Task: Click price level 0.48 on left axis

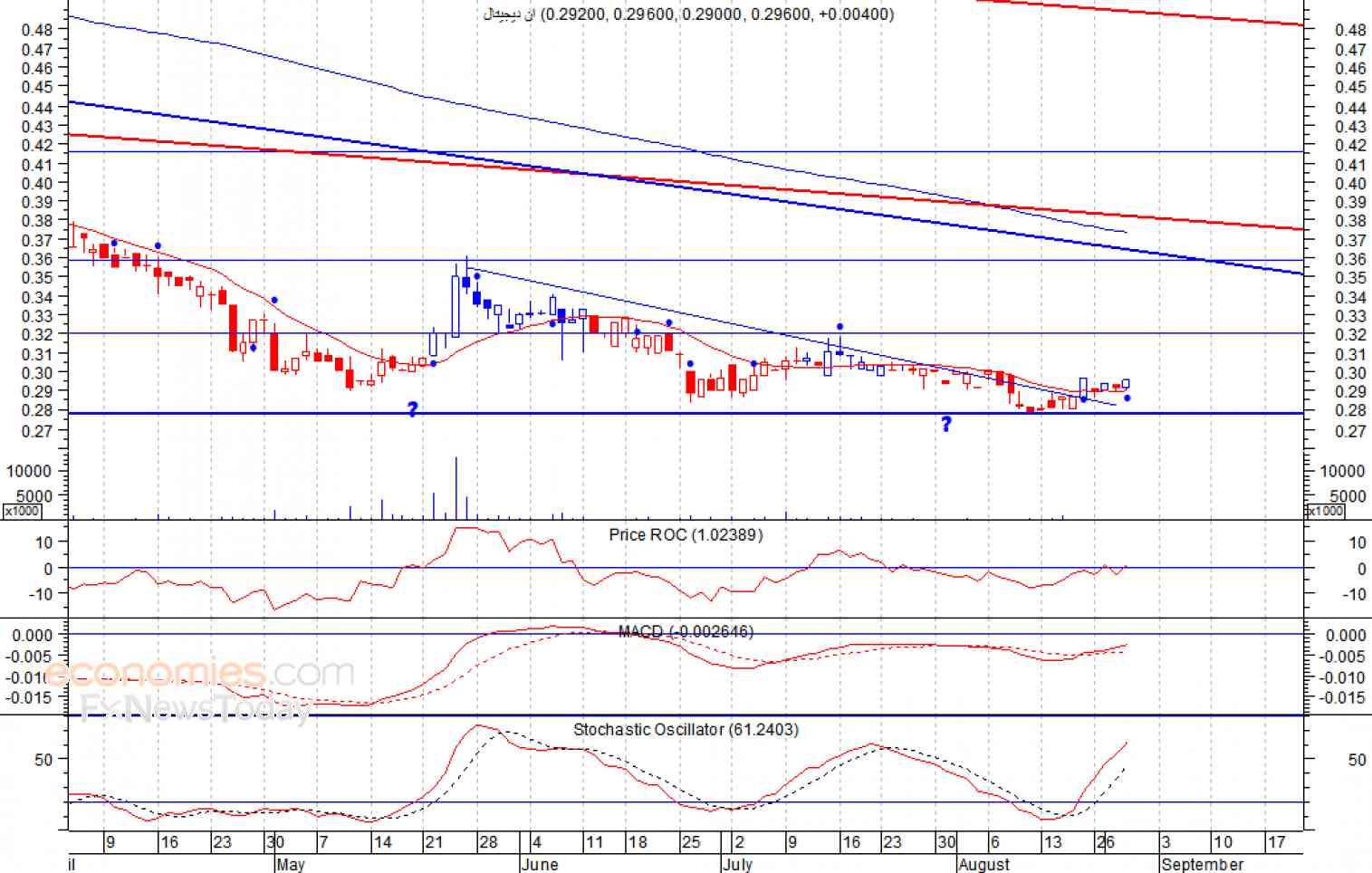Action: pos(36,29)
